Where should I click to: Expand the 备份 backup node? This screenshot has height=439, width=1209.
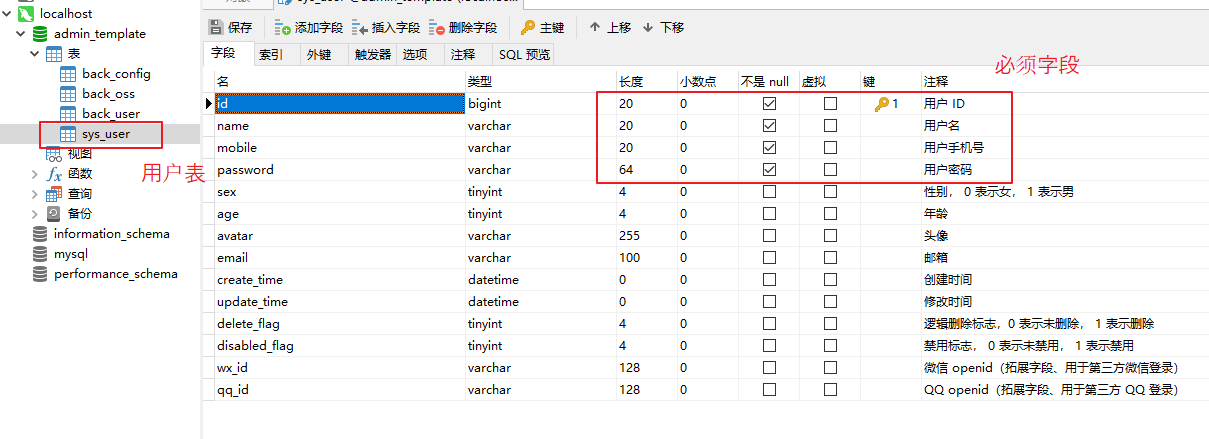[36, 214]
